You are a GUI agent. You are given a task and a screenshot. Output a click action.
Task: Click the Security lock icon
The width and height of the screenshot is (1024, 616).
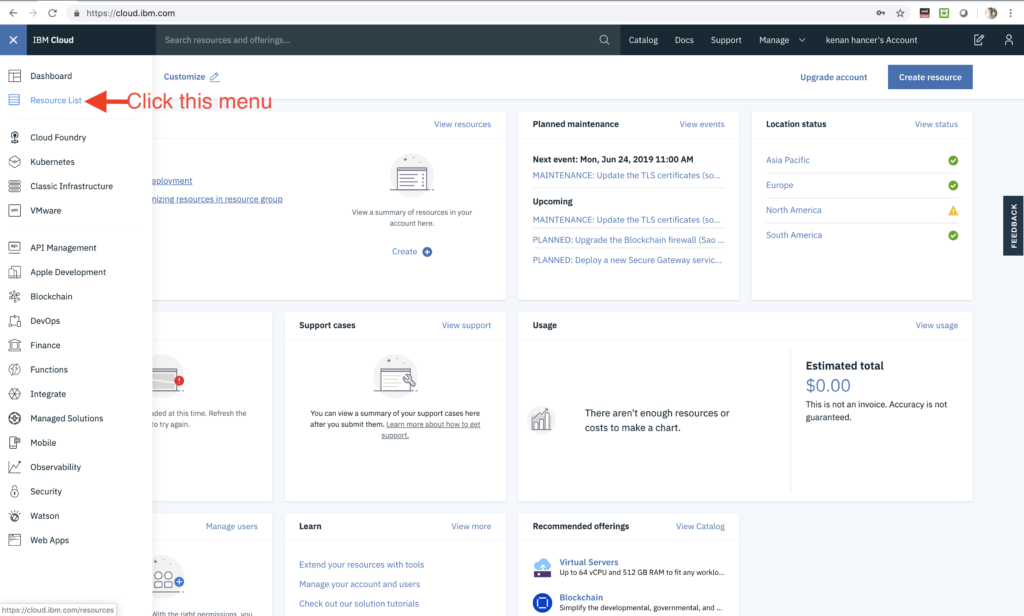(x=14, y=491)
